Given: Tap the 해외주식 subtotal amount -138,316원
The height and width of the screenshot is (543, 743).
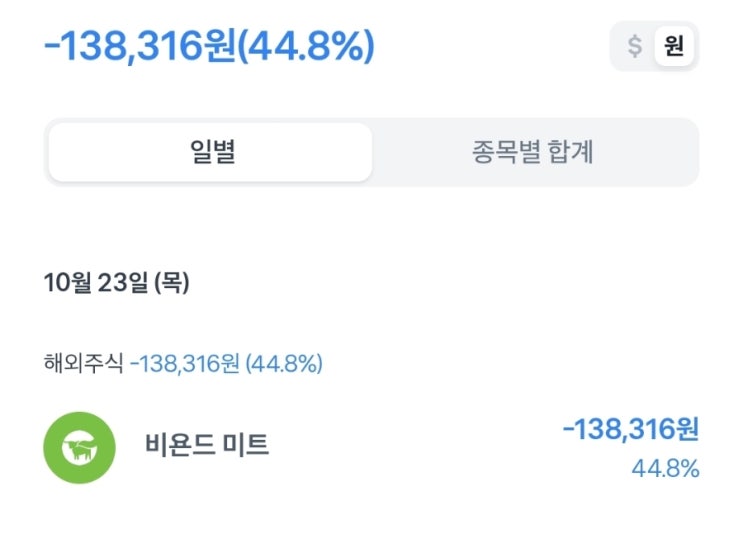Looking at the screenshot, I should tap(184, 364).
